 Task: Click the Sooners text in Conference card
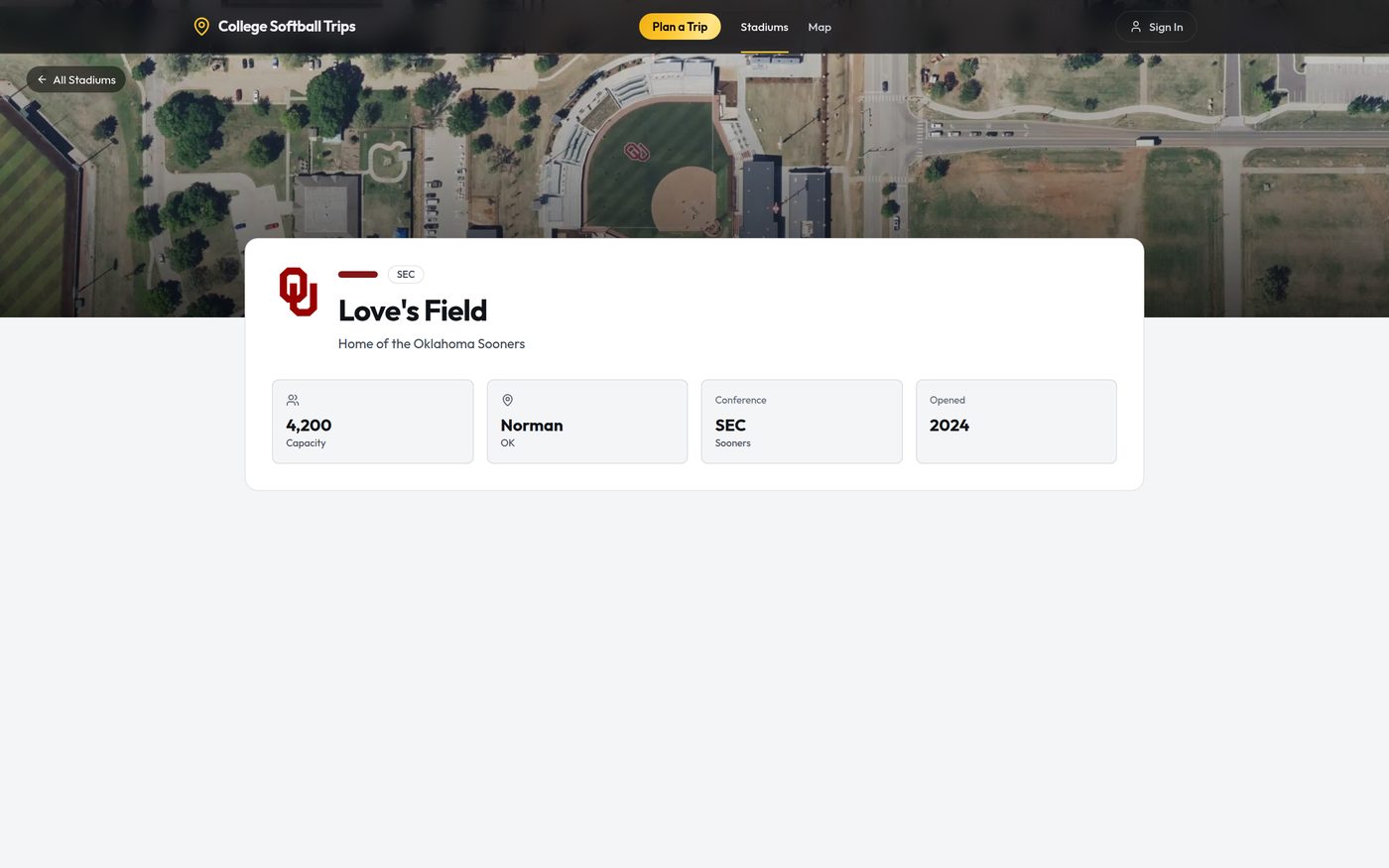click(733, 443)
